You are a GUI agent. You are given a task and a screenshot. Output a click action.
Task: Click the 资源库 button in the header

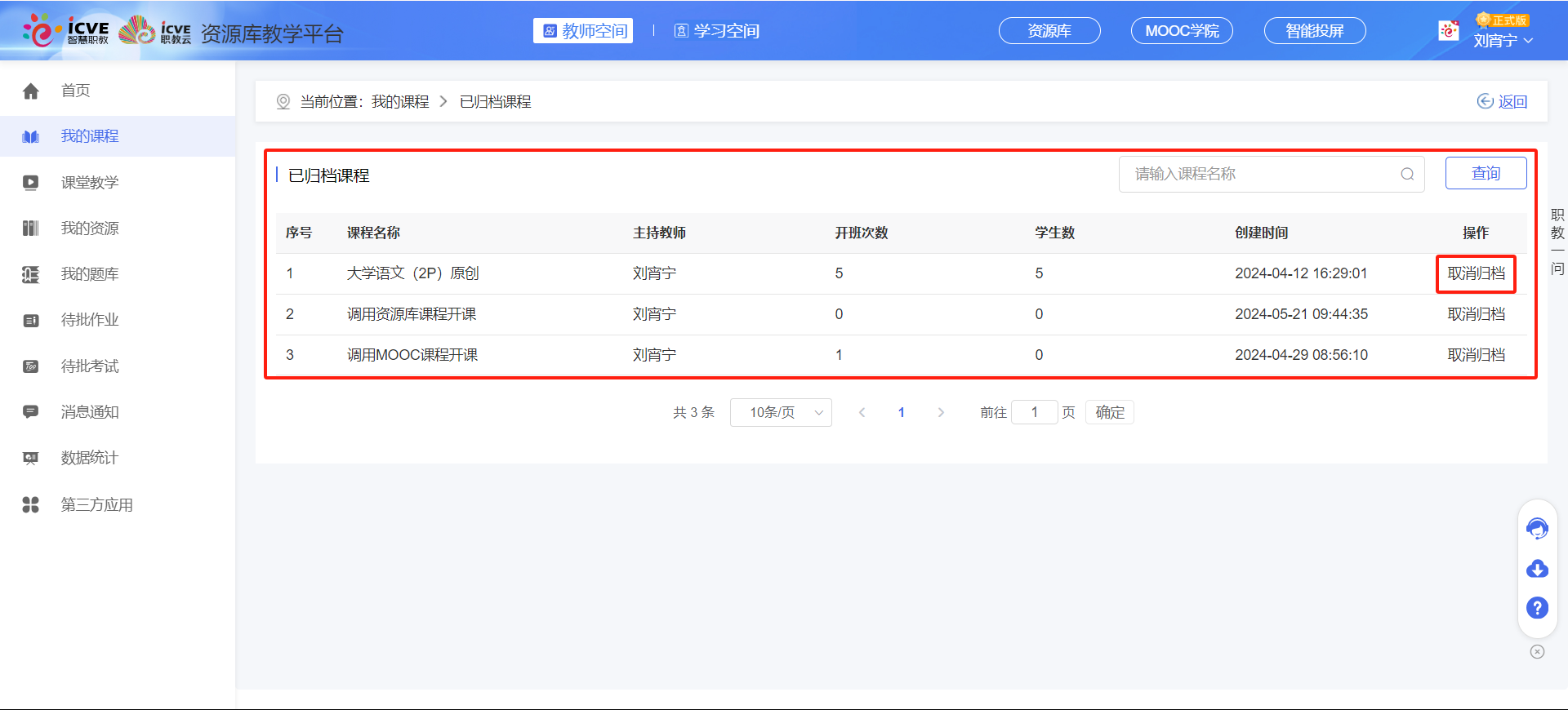tap(1049, 31)
